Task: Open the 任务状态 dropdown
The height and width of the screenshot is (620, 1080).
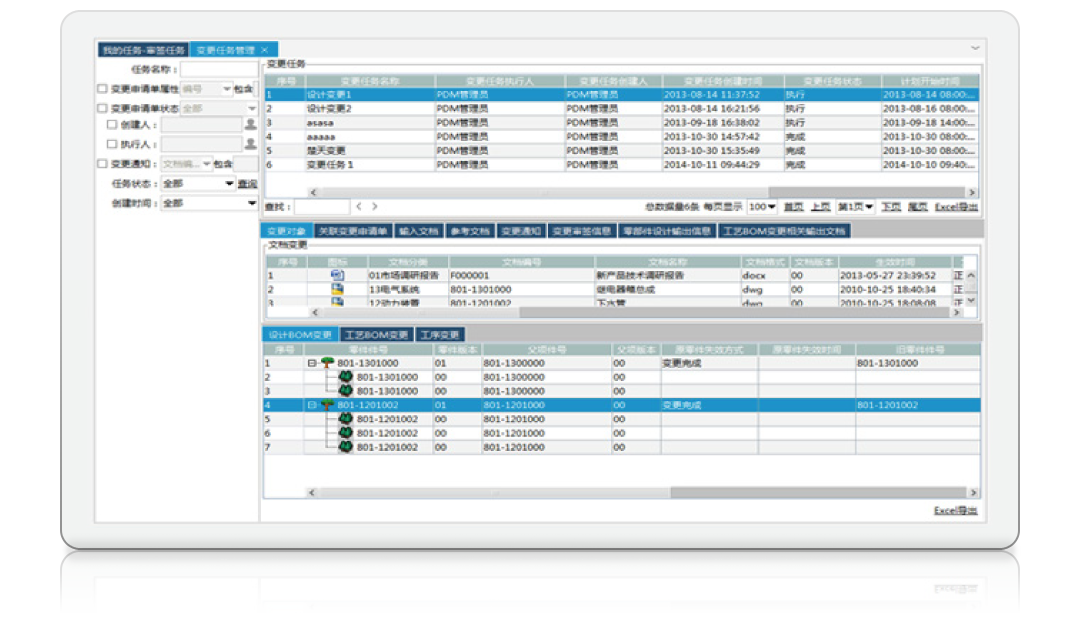Action: pyautogui.click(x=229, y=184)
